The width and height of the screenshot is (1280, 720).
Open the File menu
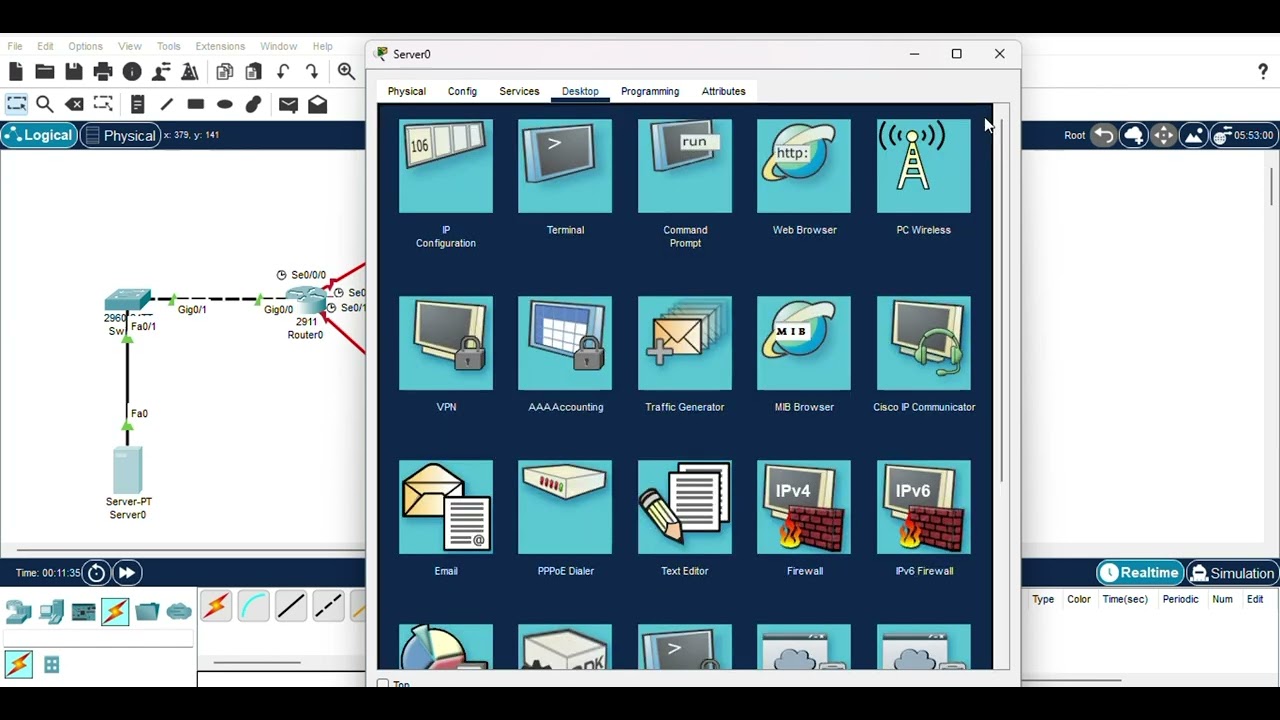pos(15,46)
